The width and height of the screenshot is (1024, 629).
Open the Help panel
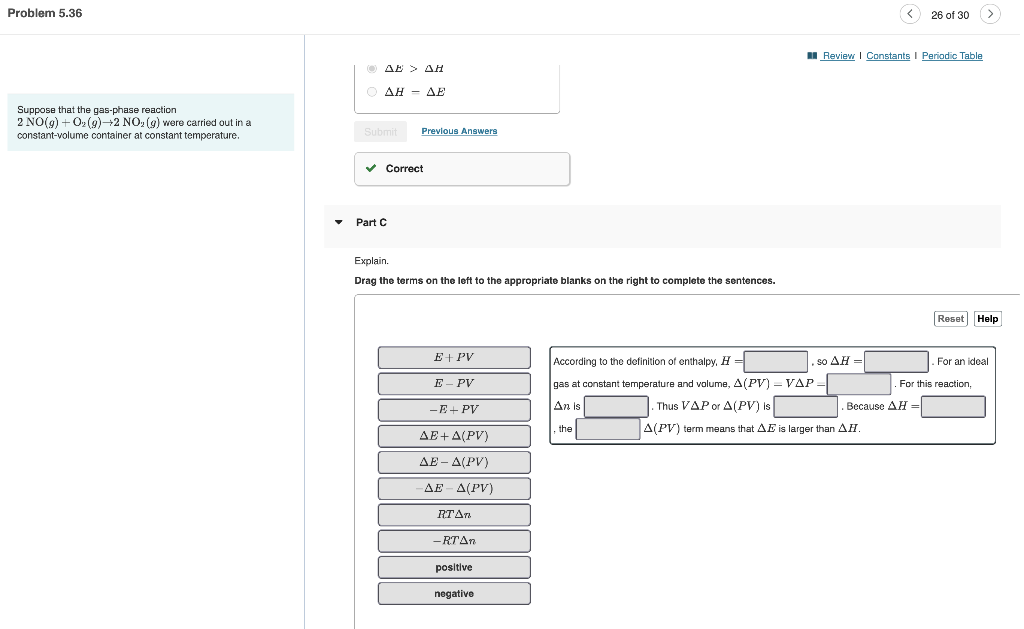pyautogui.click(x=987, y=318)
